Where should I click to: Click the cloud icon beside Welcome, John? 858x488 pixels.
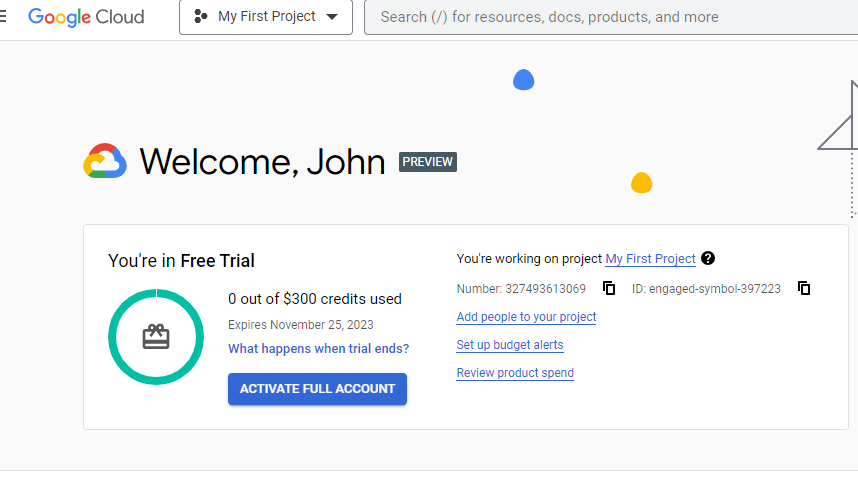click(x=105, y=161)
